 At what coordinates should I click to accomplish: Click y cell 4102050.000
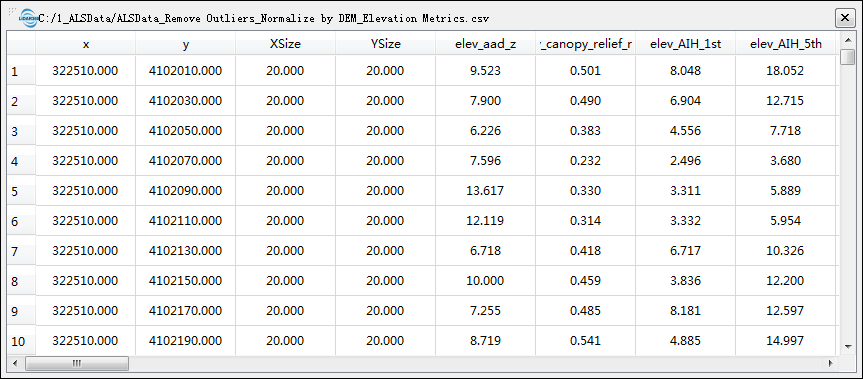point(186,131)
